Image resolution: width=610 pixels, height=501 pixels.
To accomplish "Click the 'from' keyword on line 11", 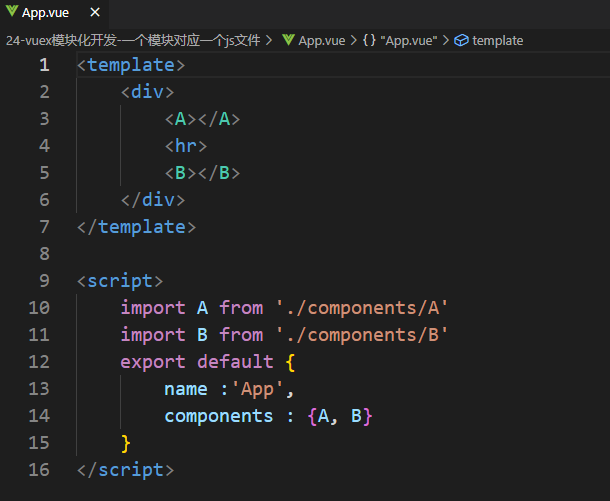I will pos(241,335).
